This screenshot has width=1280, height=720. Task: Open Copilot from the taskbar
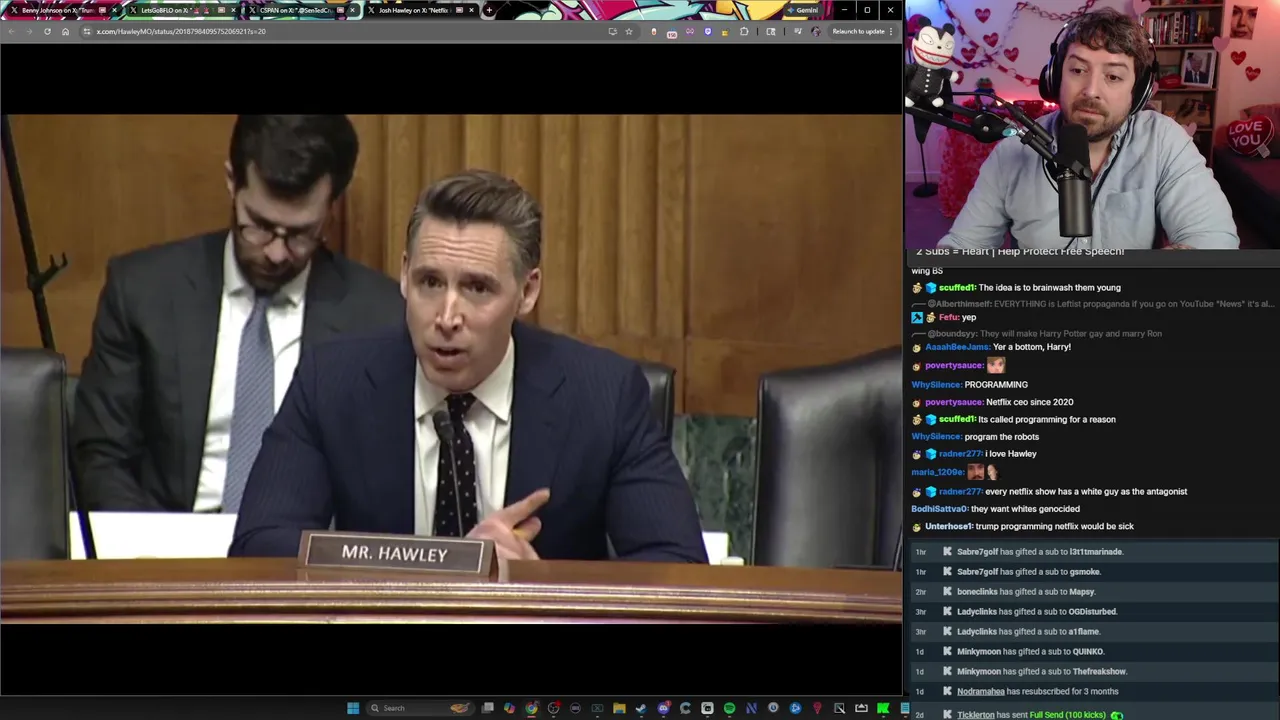coord(509,708)
